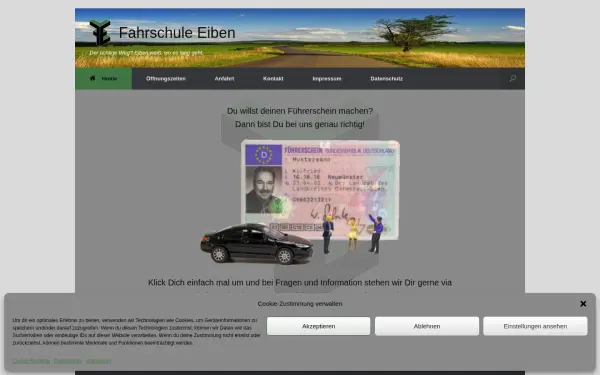Open the Kontakt menu item
Viewport: 600px width, 375px height.
[x=273, y=78]
